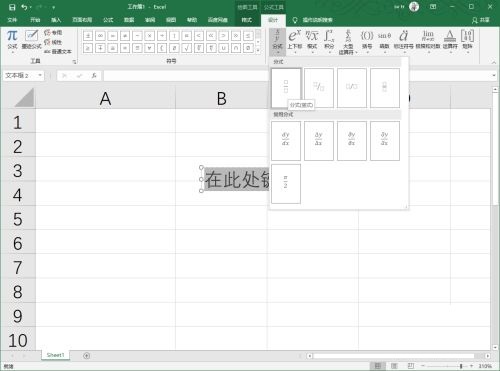
Task: Click the Select All corner triangle
Action: [24, 98]
